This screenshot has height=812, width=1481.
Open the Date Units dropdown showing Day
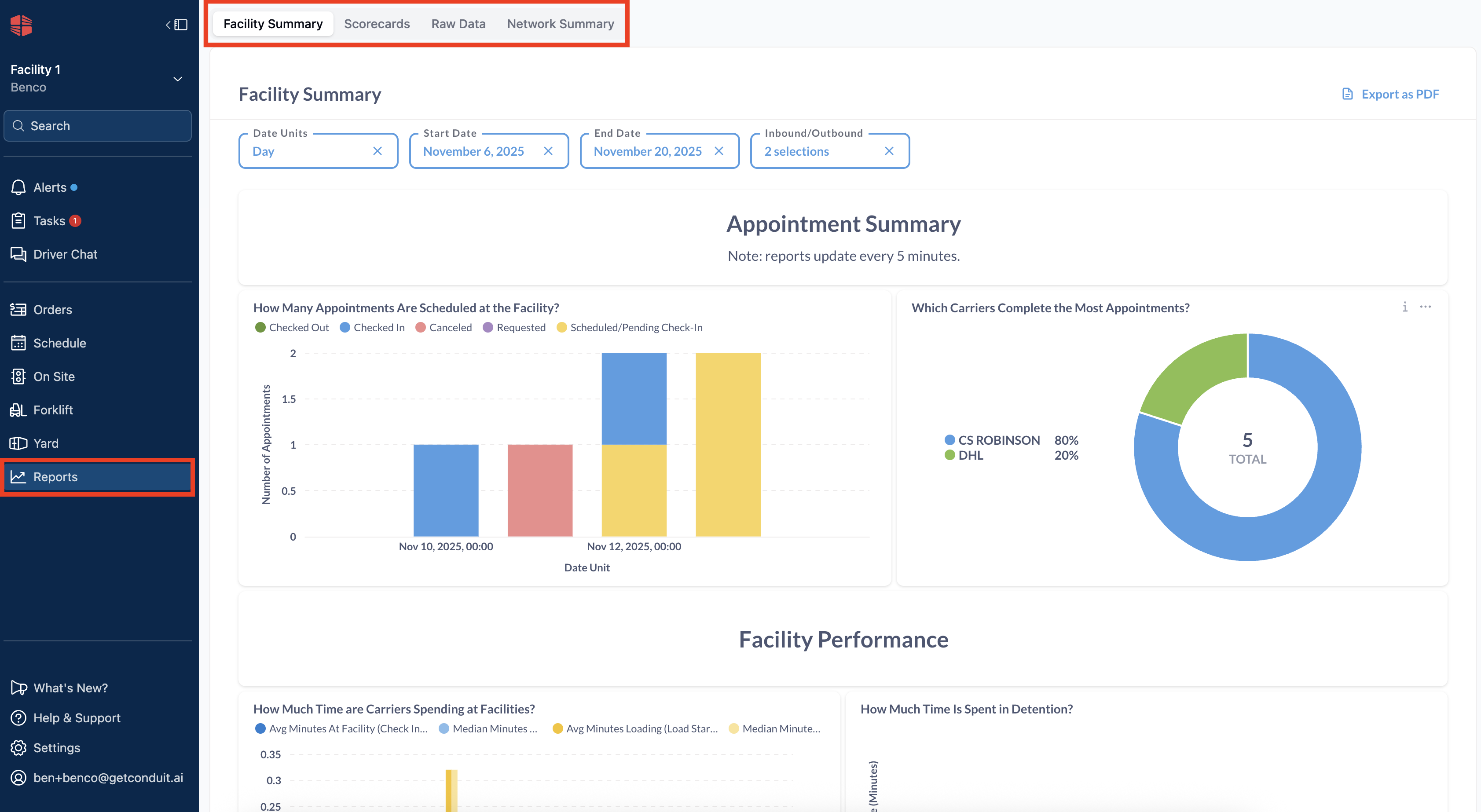[x=319, y=151]
